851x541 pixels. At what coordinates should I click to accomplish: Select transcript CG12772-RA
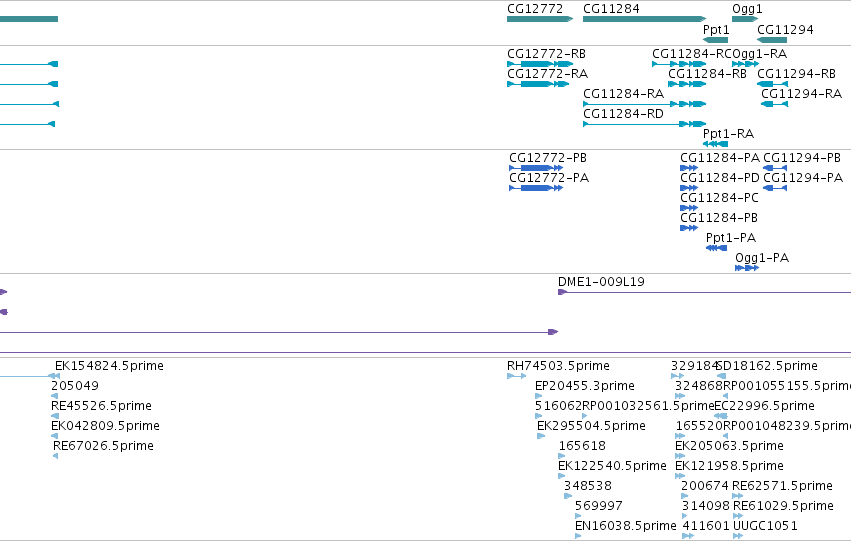click(x=538, y=84)
